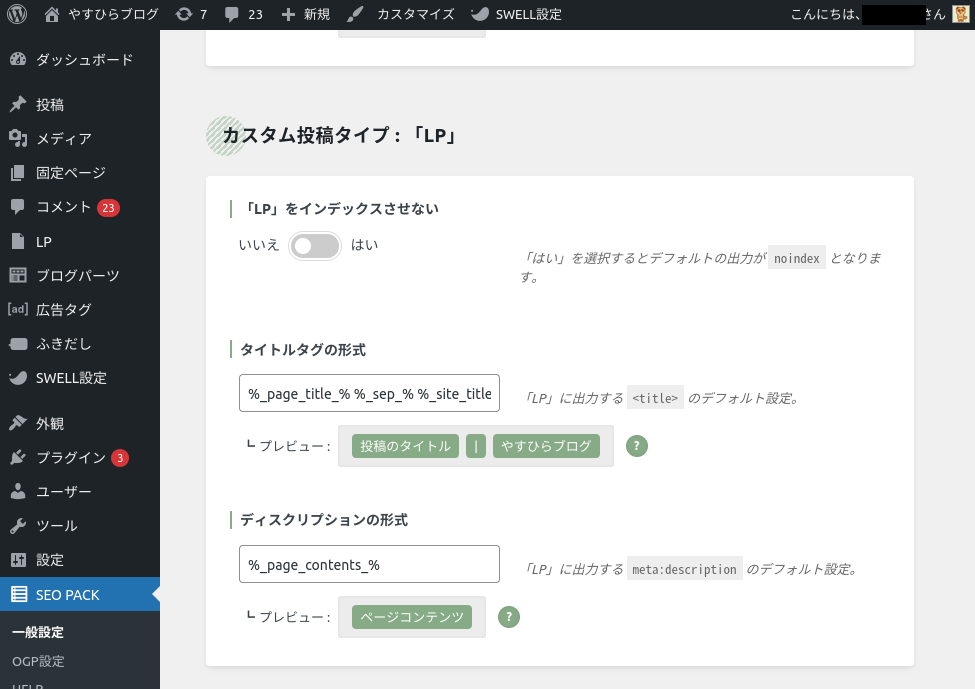Open the ダッシュボード sidebar item
Screen dimensions: 975x689
coord(84,60)
